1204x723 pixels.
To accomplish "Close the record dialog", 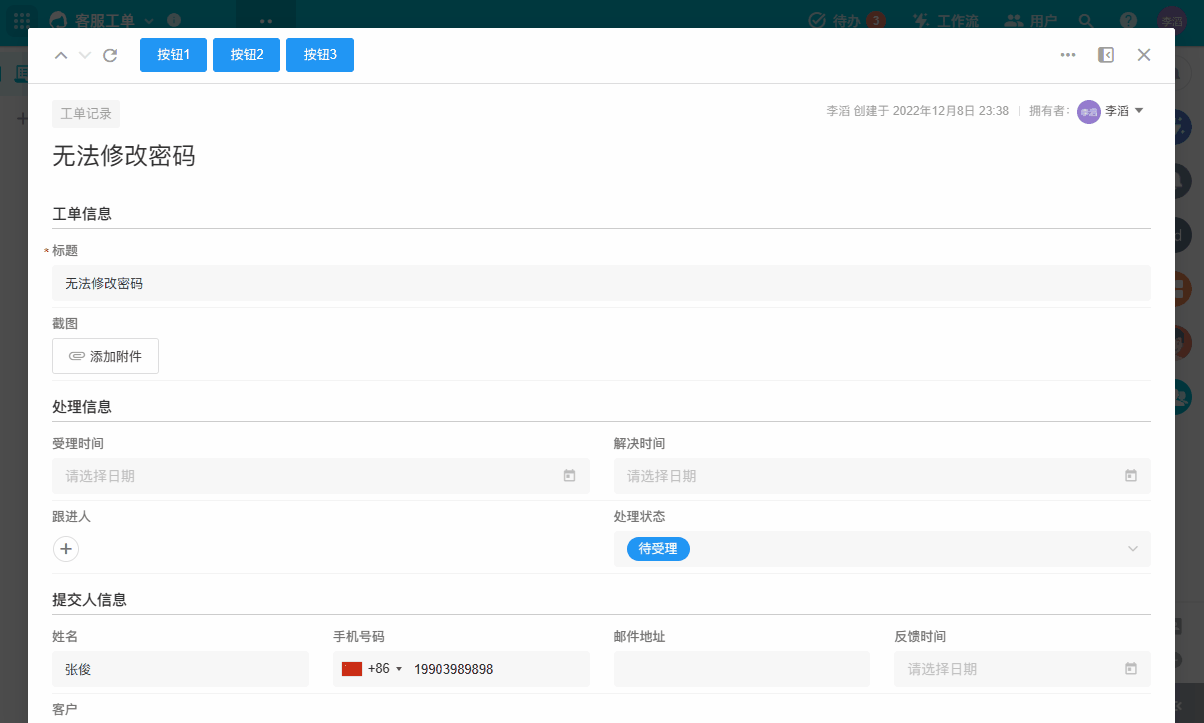I will click(1144, 55).
